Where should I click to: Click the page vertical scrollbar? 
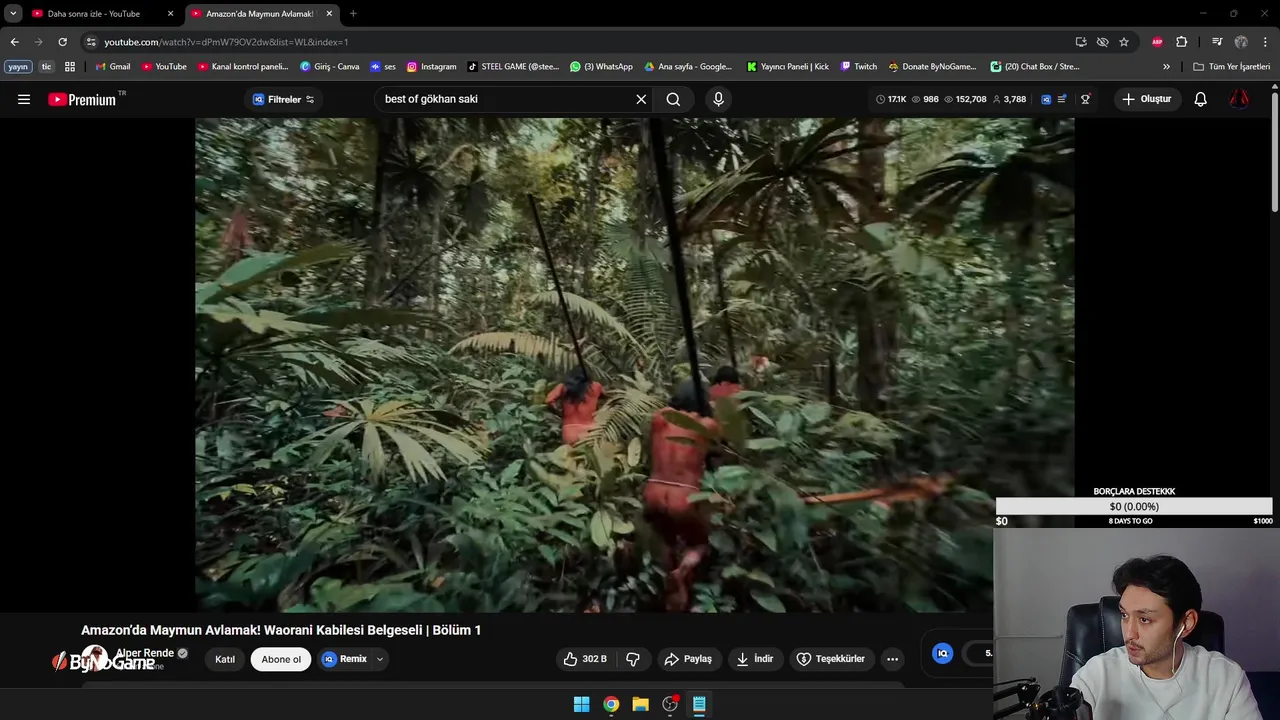(x=1275, y=150)
